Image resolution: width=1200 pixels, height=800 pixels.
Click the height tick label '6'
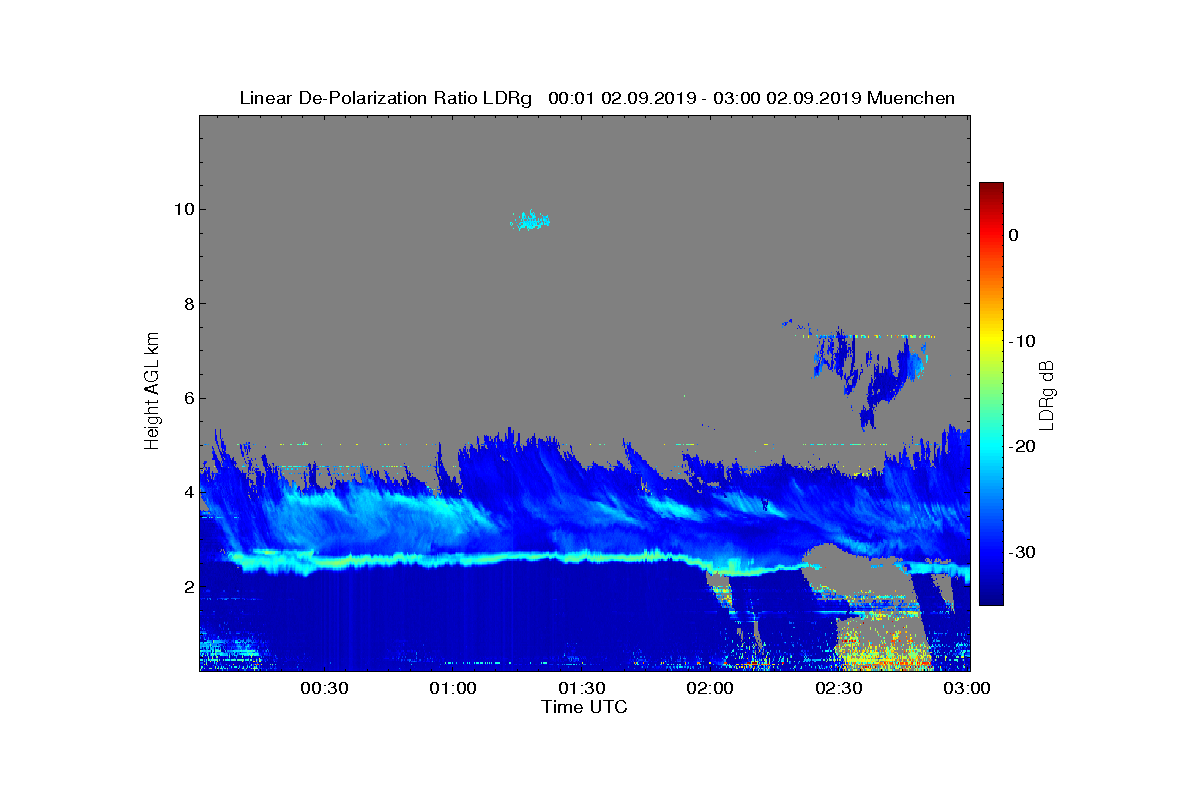click(187, 398)
